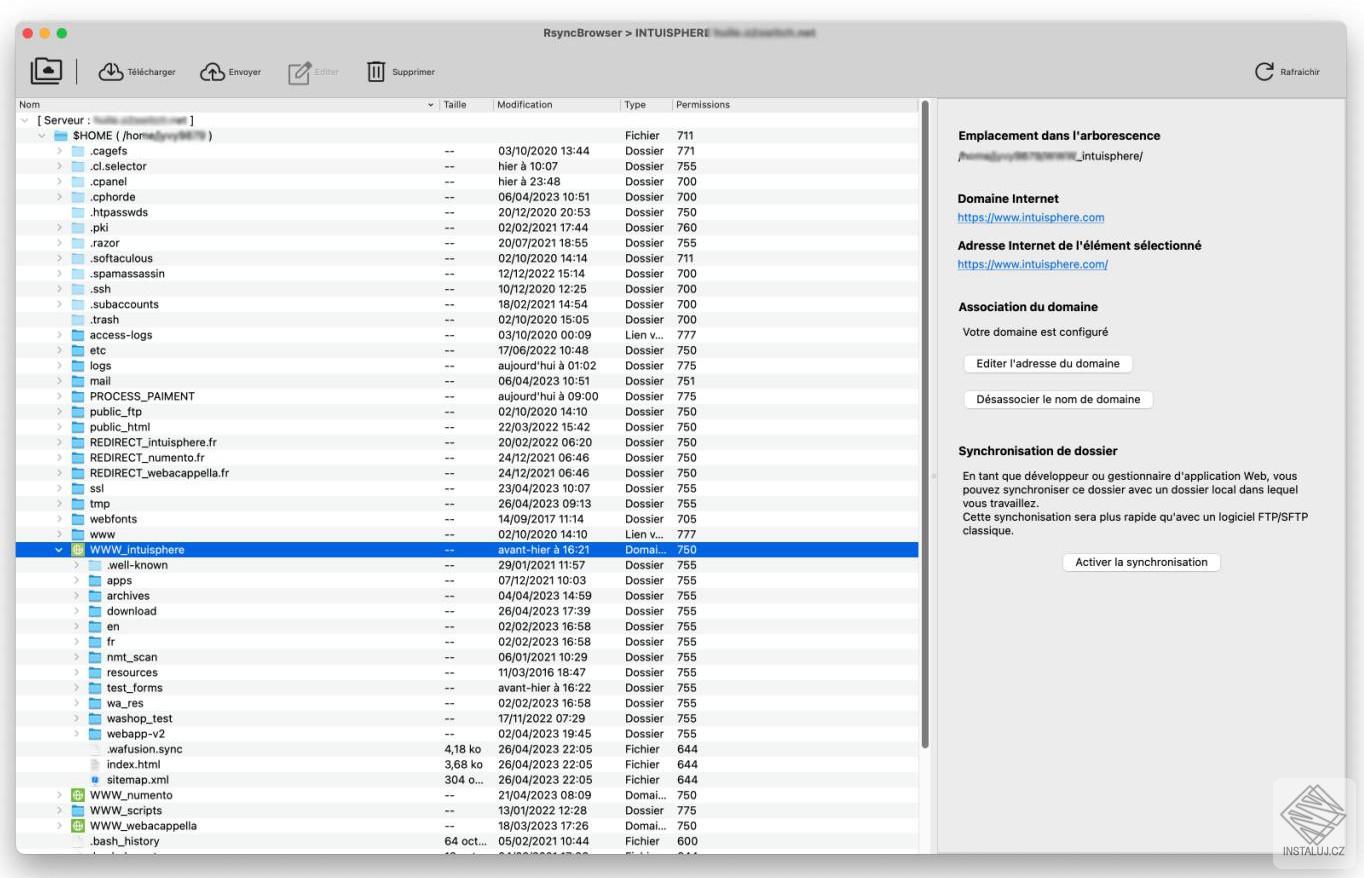Click Activer la synchronisation
Image resolution: width=1364 pixels, height=878 pixels.
click(x=1140, y=561)
